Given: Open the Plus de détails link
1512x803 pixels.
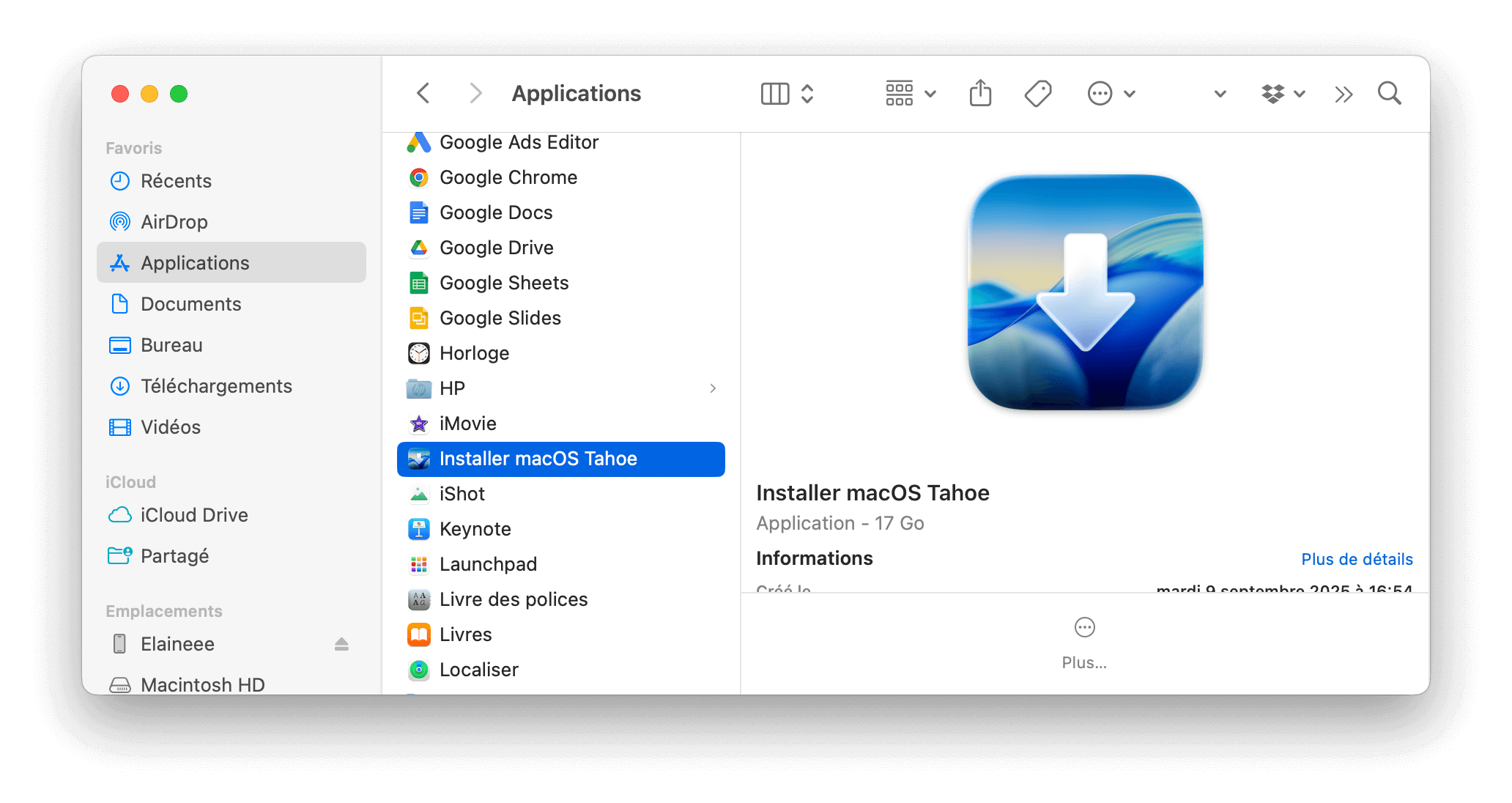Looking at the screenshot, I should tap(1357, 559).
